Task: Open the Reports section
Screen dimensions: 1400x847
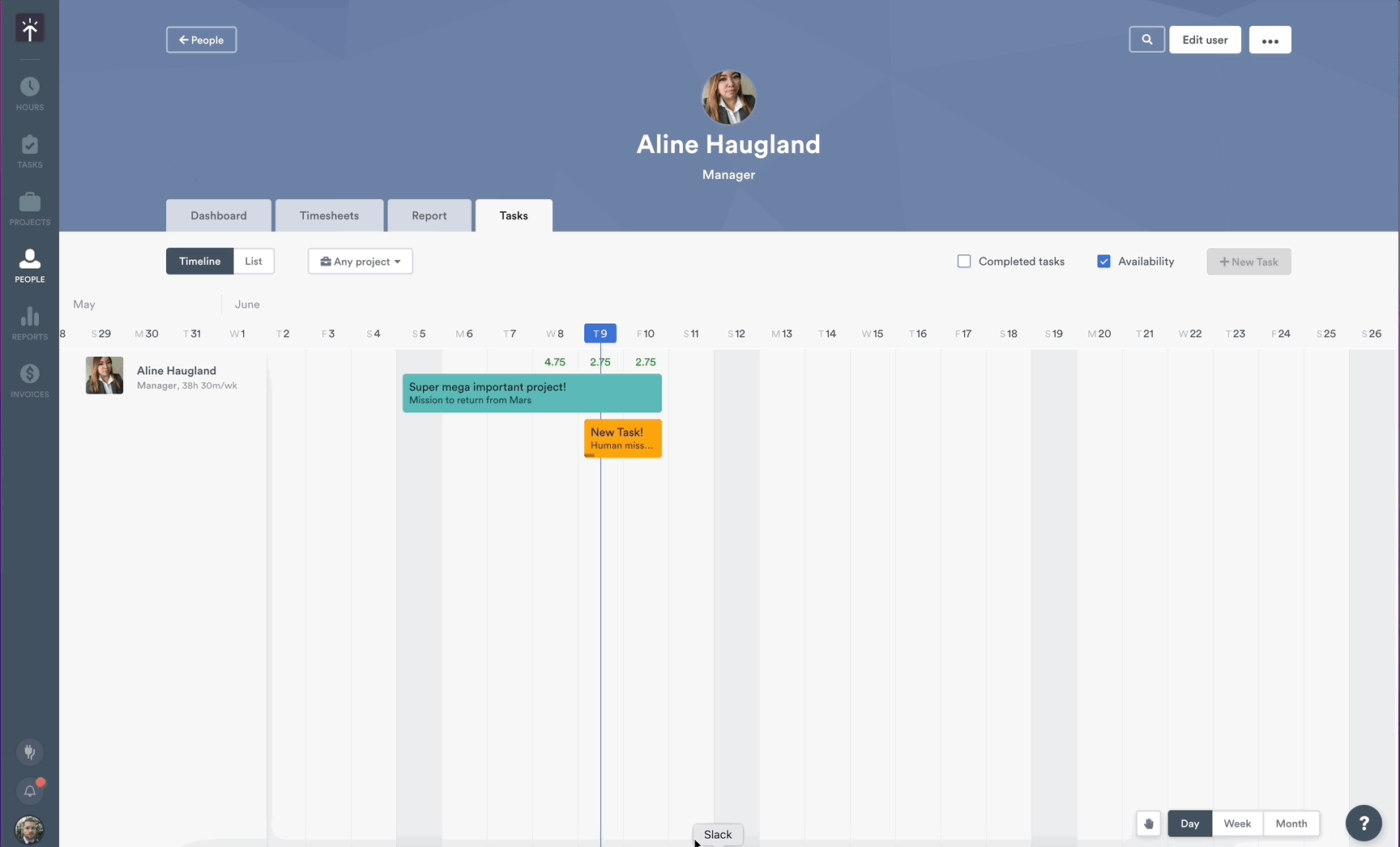Action: pyautogui.click(x=30, y=321)
